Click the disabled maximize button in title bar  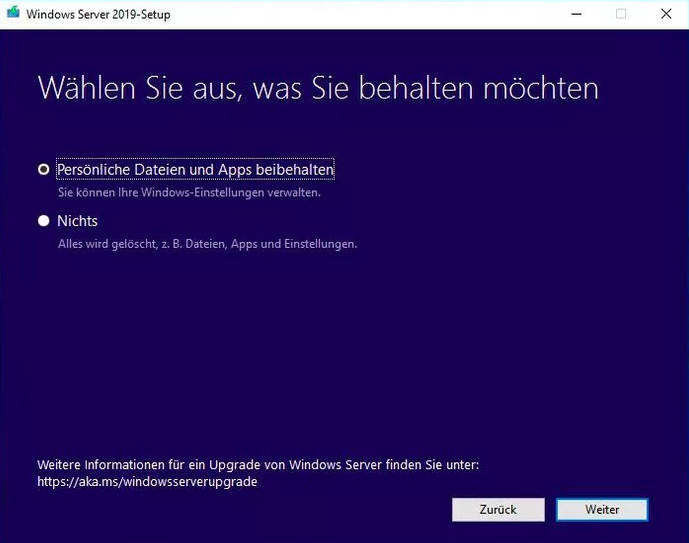621,14
